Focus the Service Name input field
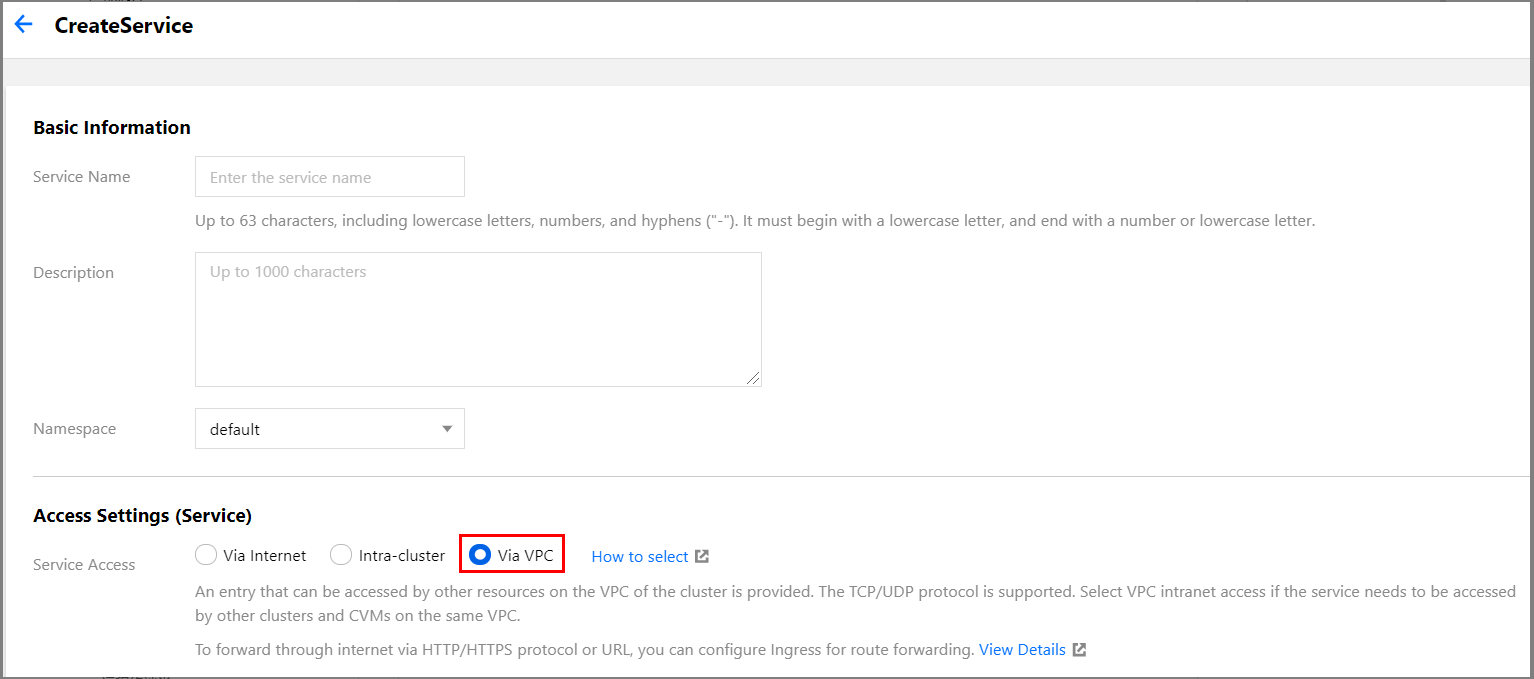This screenshot has width=1534, height=679. point(330,177)
